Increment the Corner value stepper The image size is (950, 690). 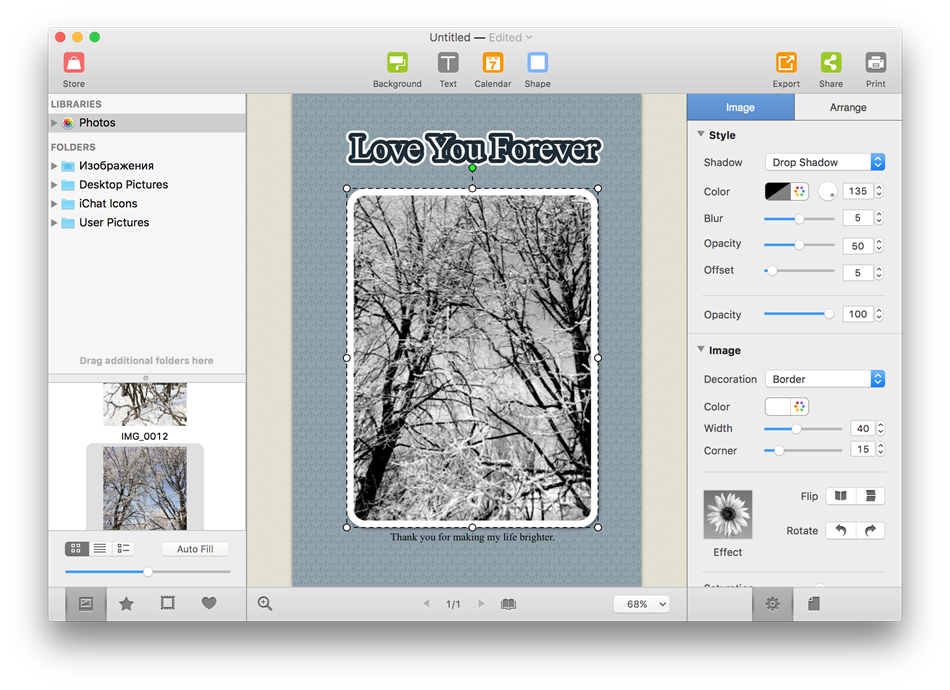click(880, 446)
